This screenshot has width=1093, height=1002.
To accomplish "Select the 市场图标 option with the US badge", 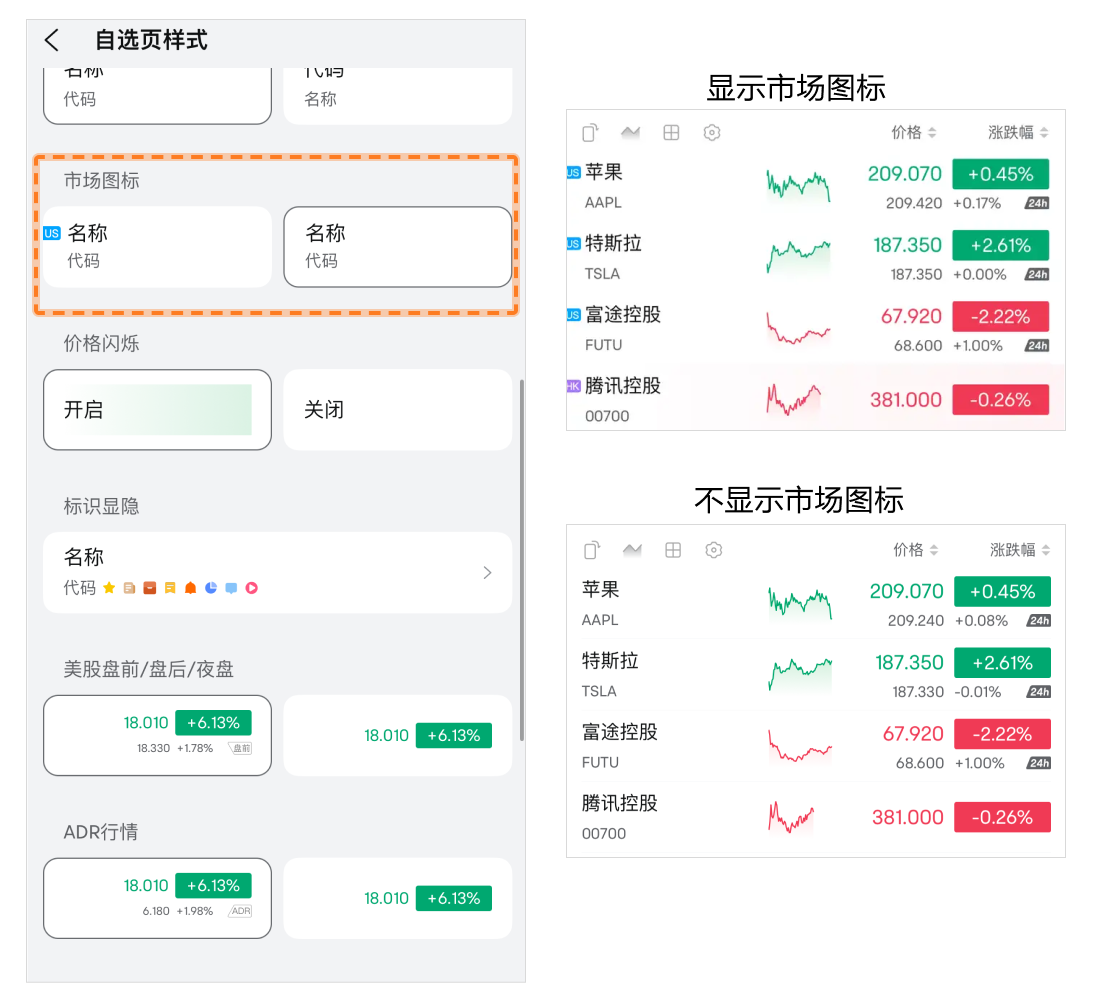I will (157, 247).
